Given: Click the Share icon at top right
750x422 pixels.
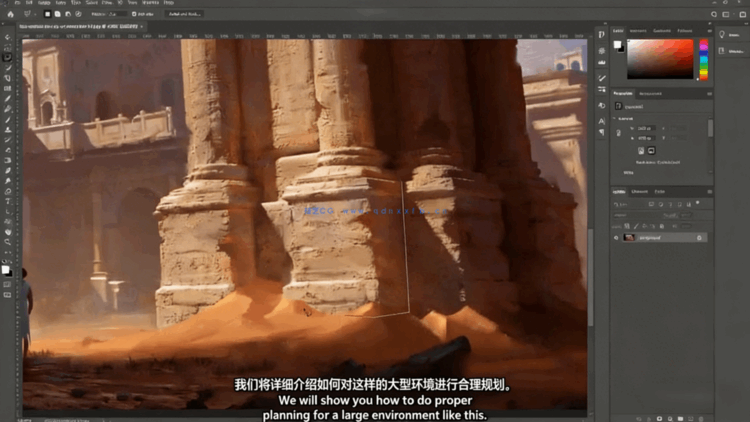Looking at the screenshot, I should pyautogui.click(x=742, y=14).
